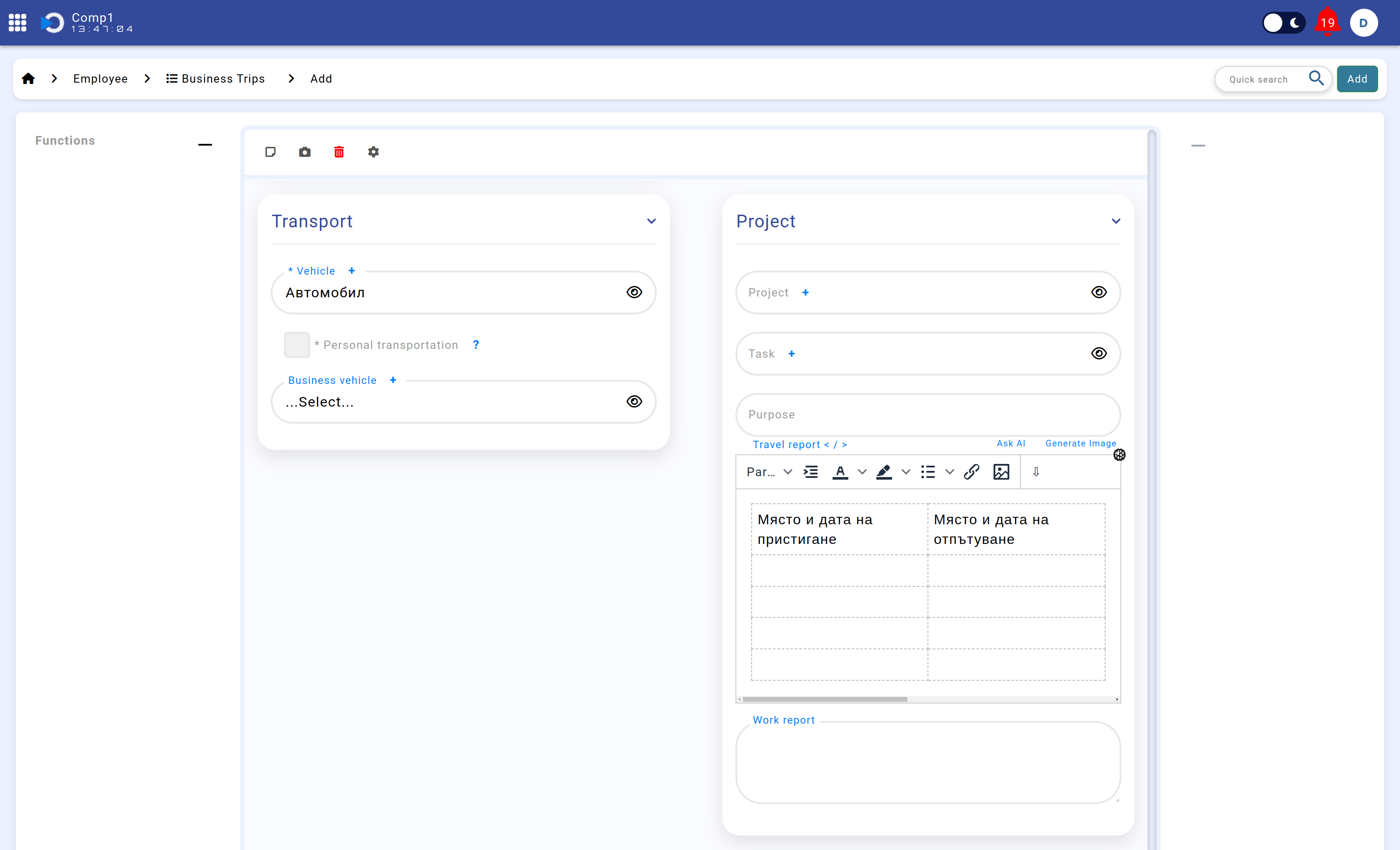
Task: Collapse the Transport section
Action: click(652, 221)
